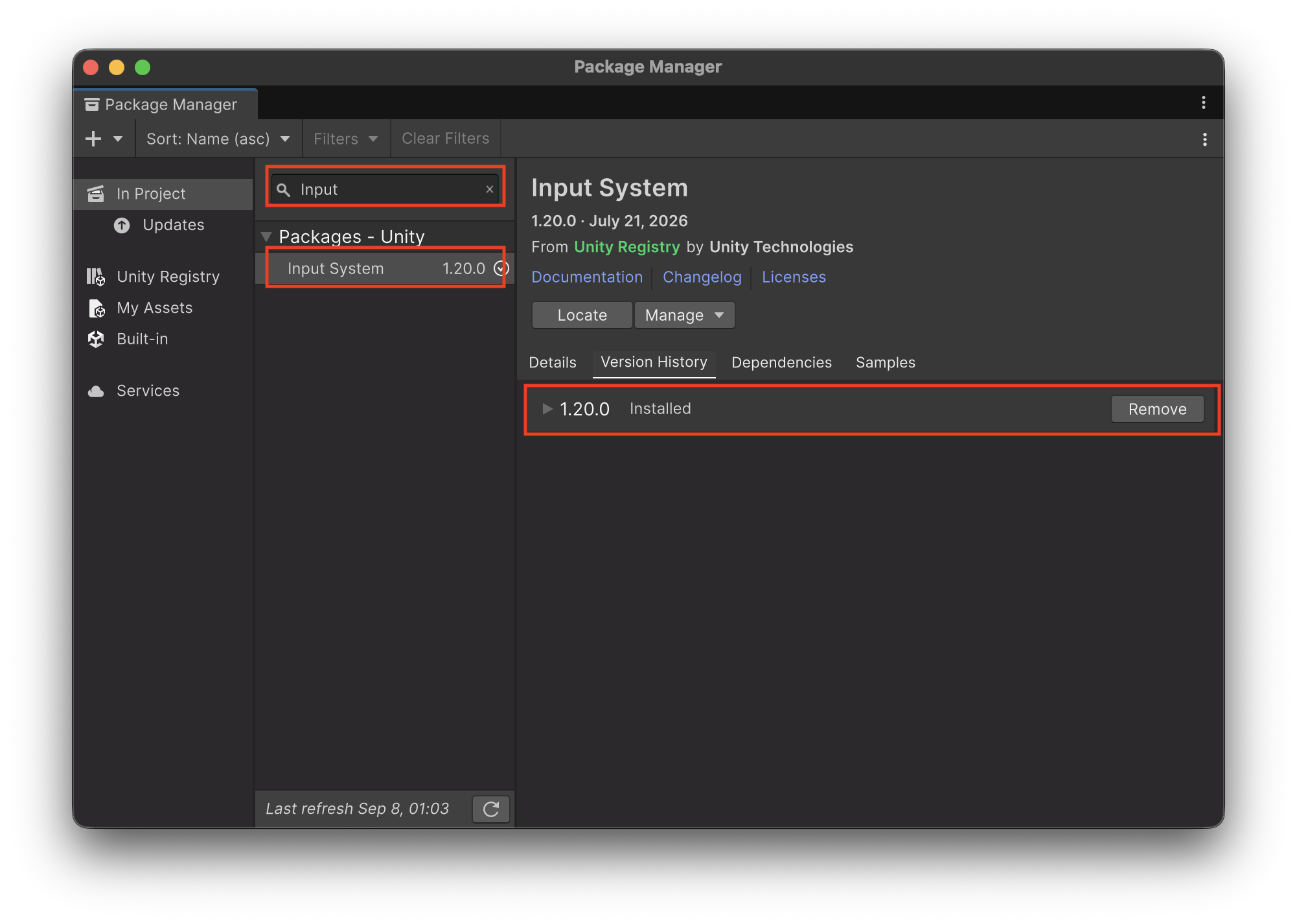Click the Unity Registry books icon
Viewport: 1297px width, 924px height.
click(x=96, y=277)
